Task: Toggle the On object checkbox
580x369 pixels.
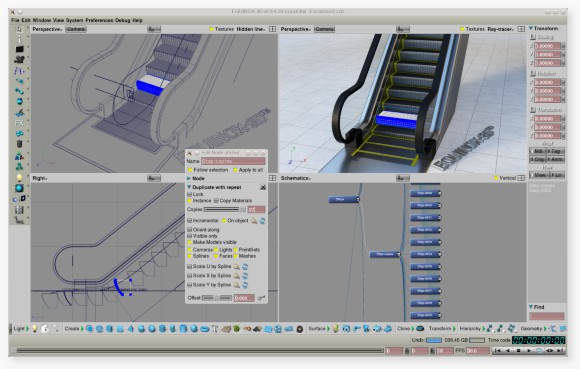Action: (x=224, y=221)
